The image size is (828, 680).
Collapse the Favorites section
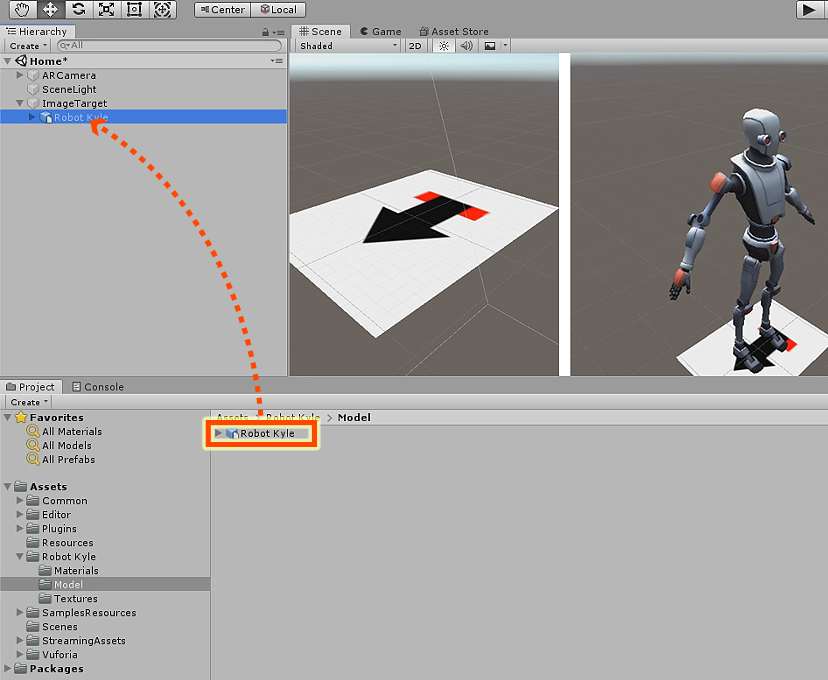pos(7,417)
